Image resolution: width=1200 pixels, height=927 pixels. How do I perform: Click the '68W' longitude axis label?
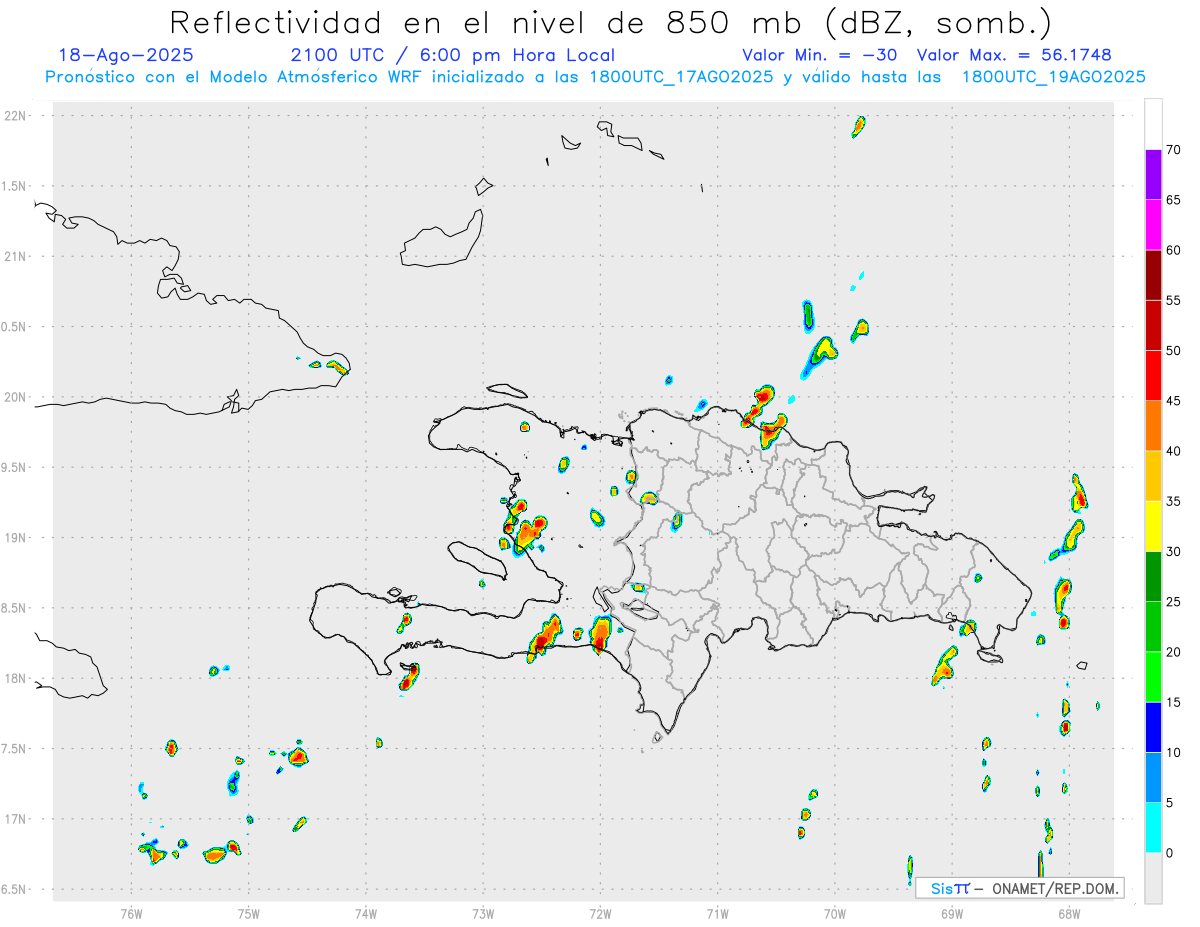pyautogui.click(x=1069, y=913)
